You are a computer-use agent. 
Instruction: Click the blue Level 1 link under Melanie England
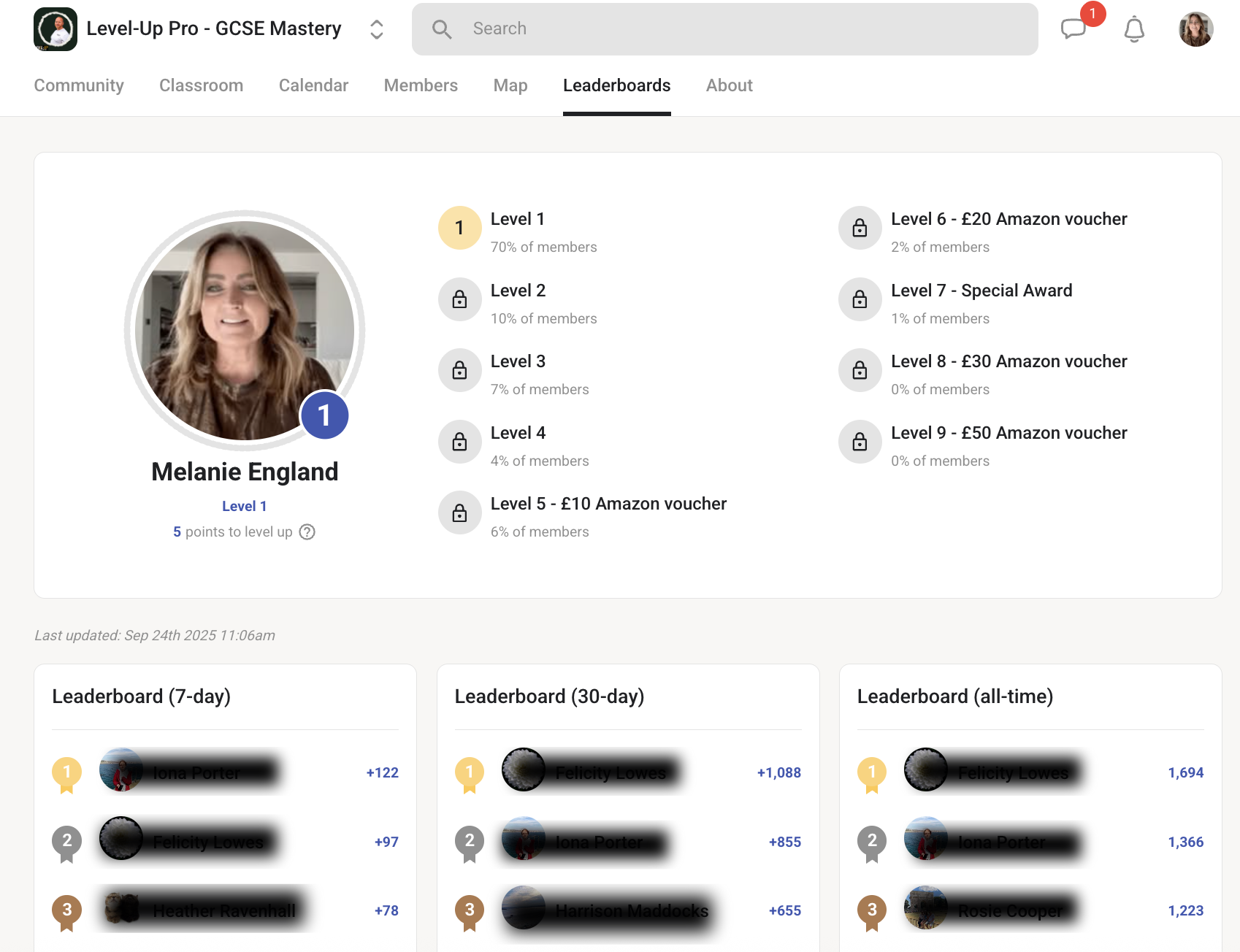(x=244, y=506)
